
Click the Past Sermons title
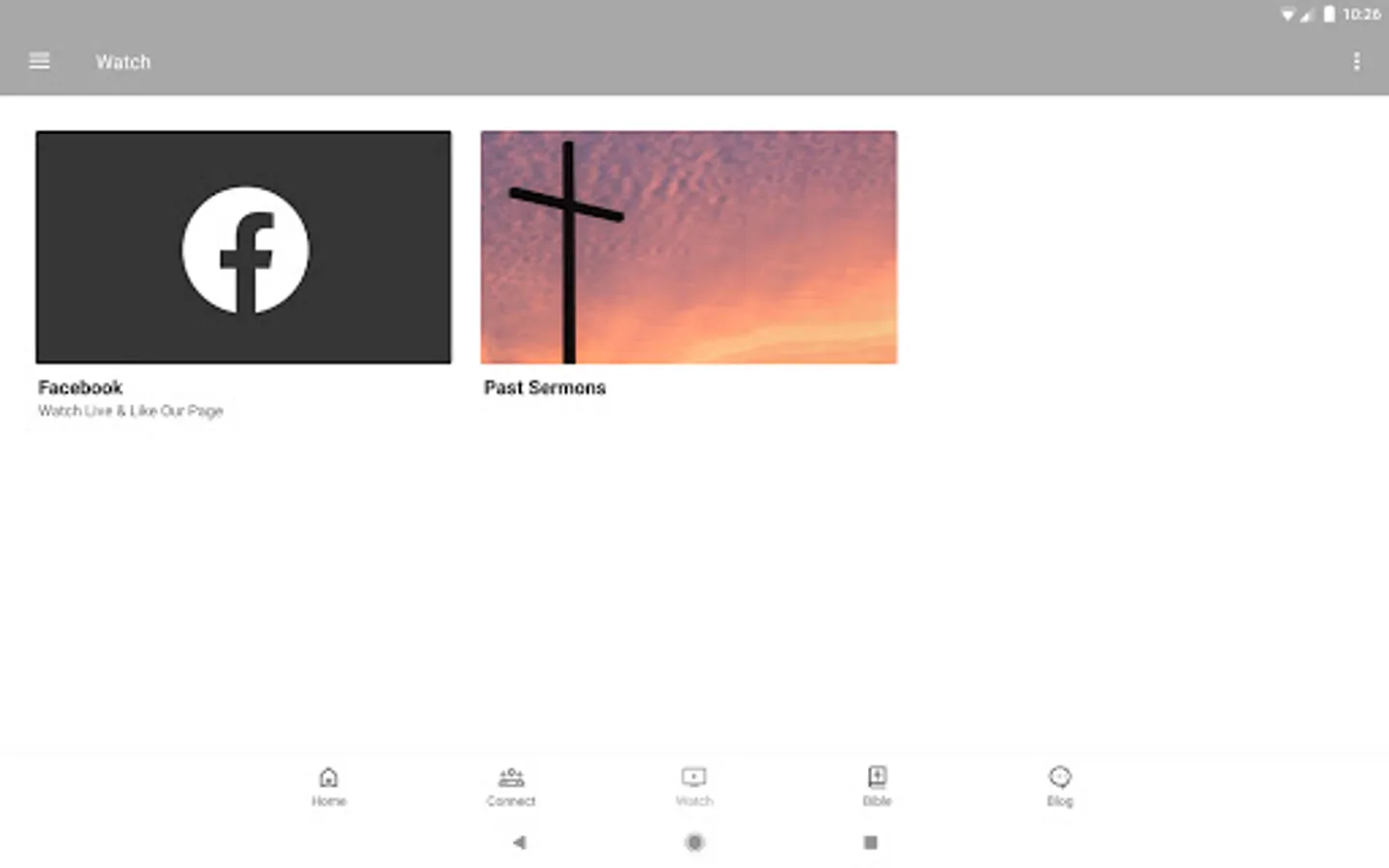[x=545, y=388]
